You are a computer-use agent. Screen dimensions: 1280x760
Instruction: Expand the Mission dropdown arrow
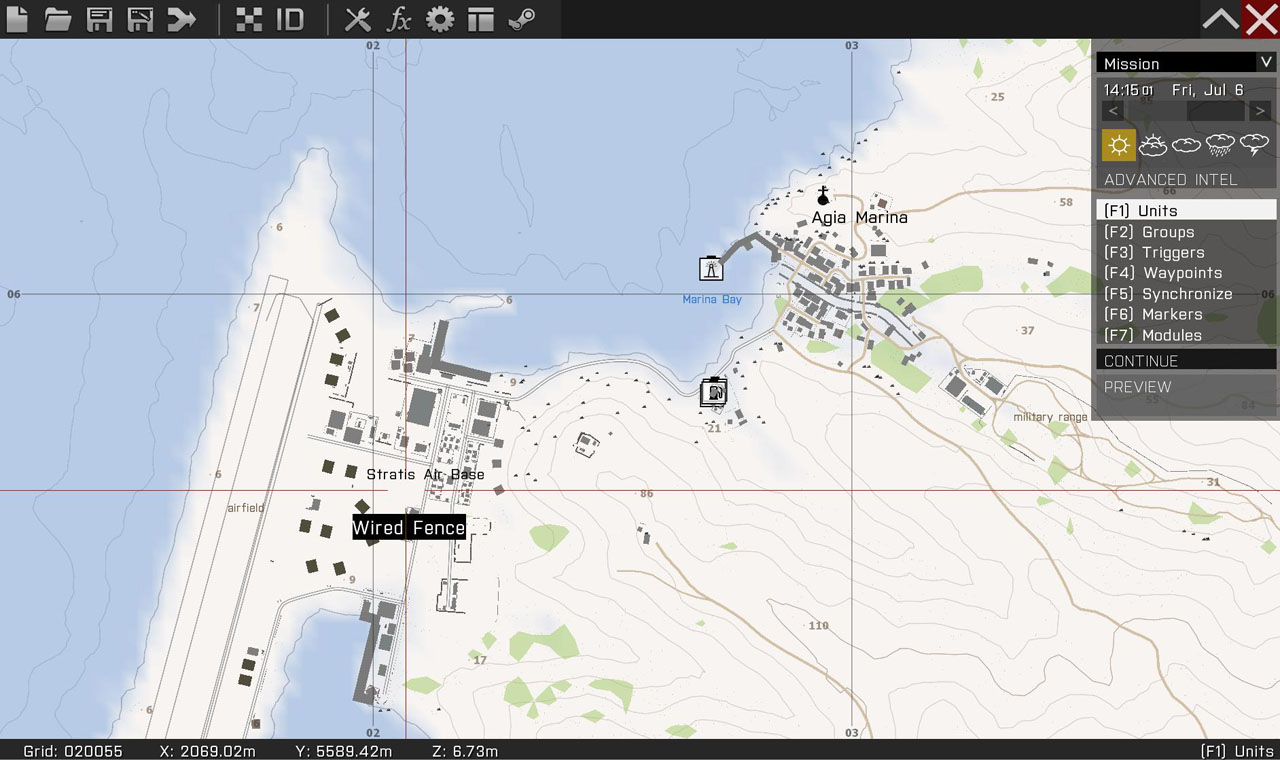coord(1266,62)
